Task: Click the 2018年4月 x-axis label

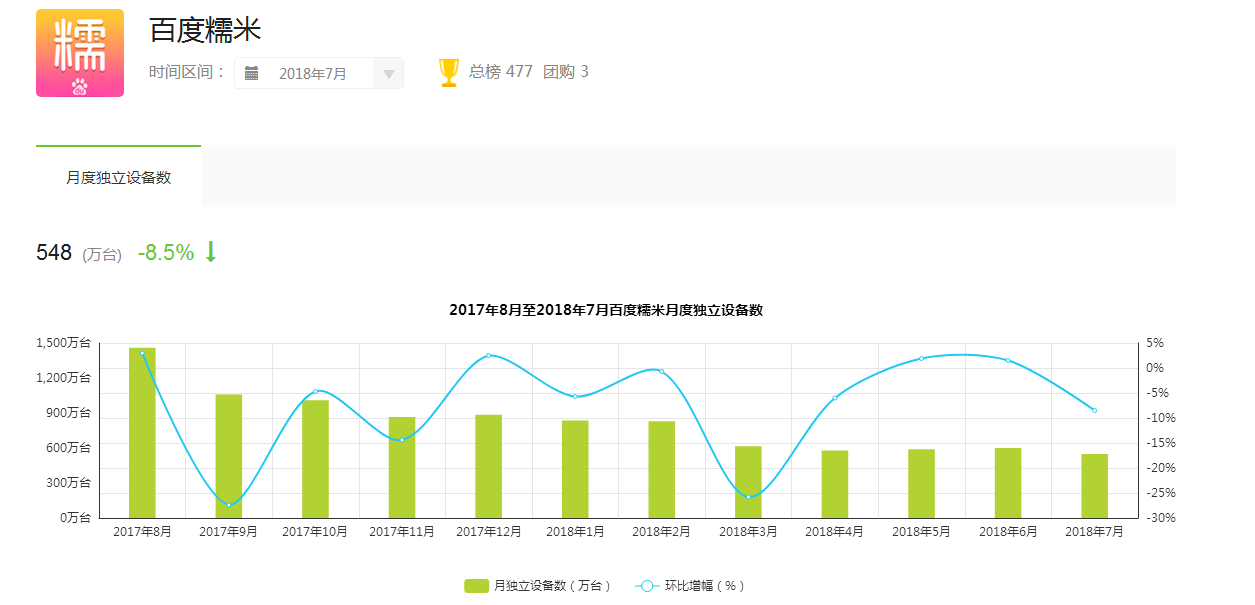Action: 835,532
